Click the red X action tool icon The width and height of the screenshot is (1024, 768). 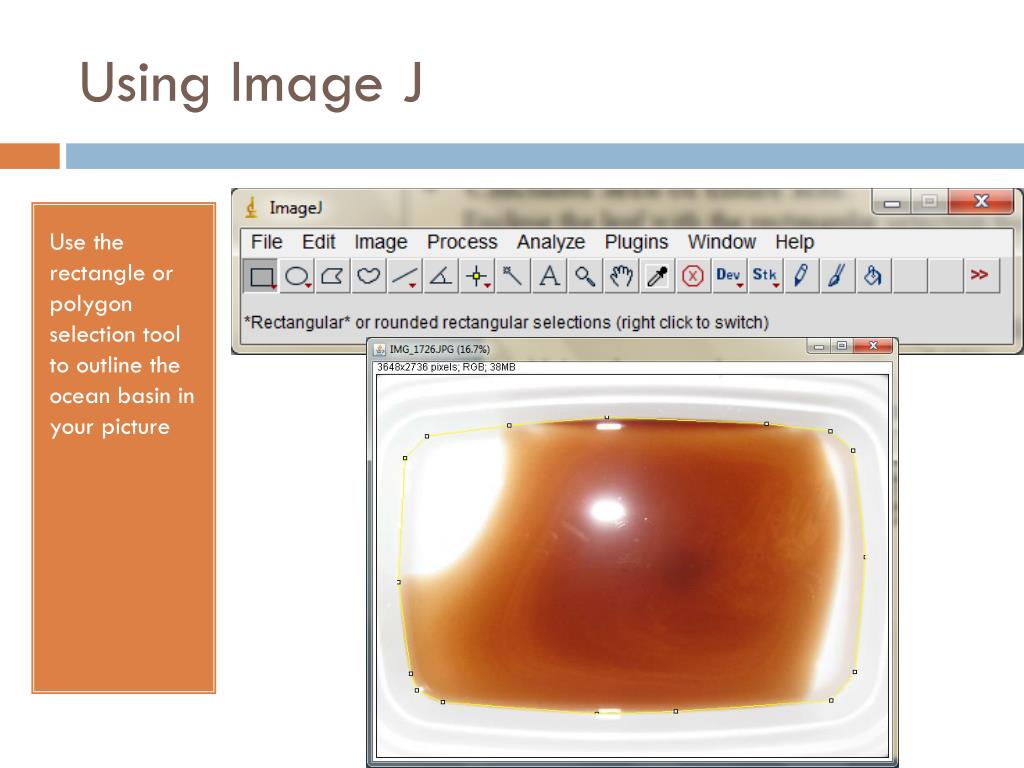[693, 276]
